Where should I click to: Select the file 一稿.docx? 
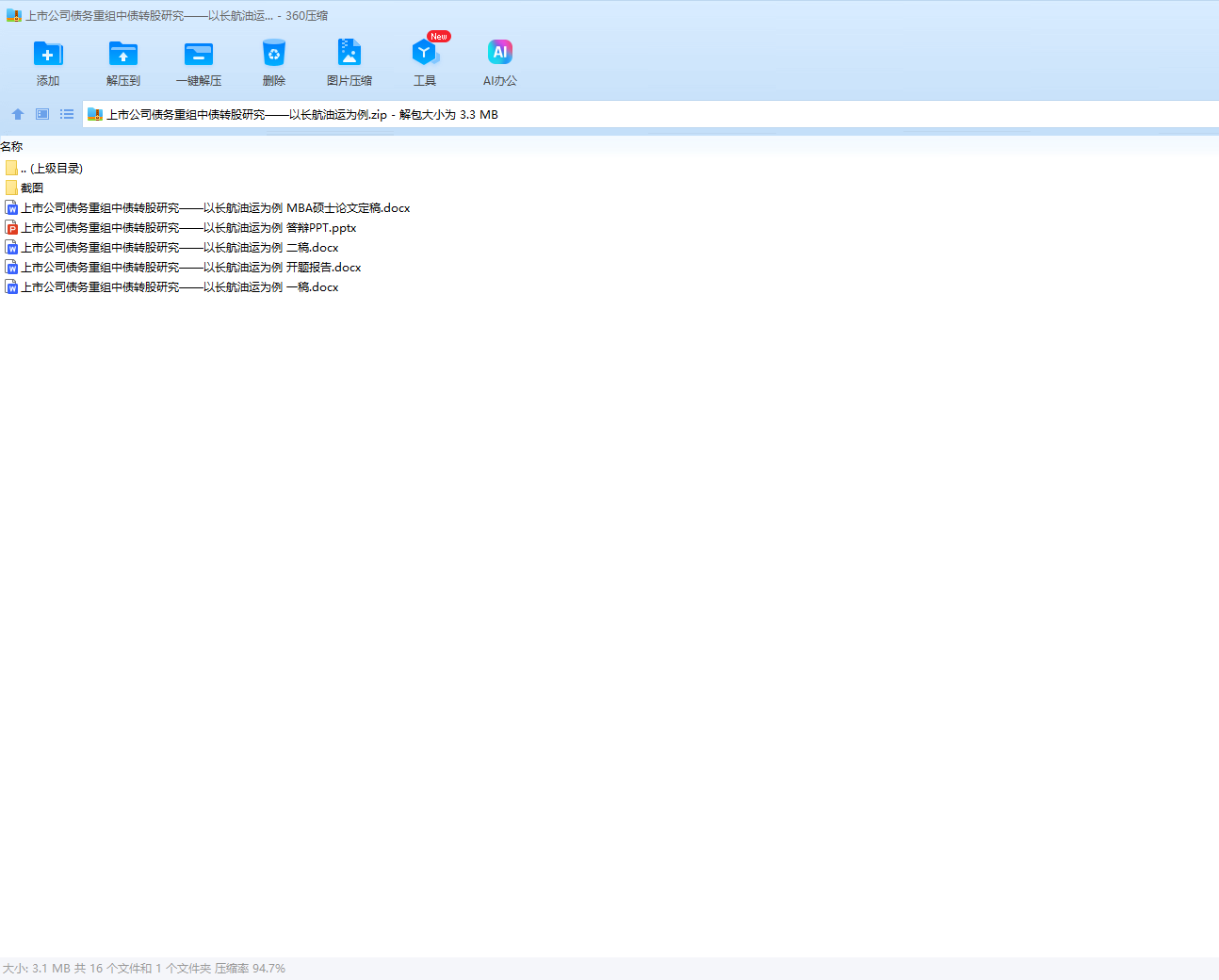(180, 286)
